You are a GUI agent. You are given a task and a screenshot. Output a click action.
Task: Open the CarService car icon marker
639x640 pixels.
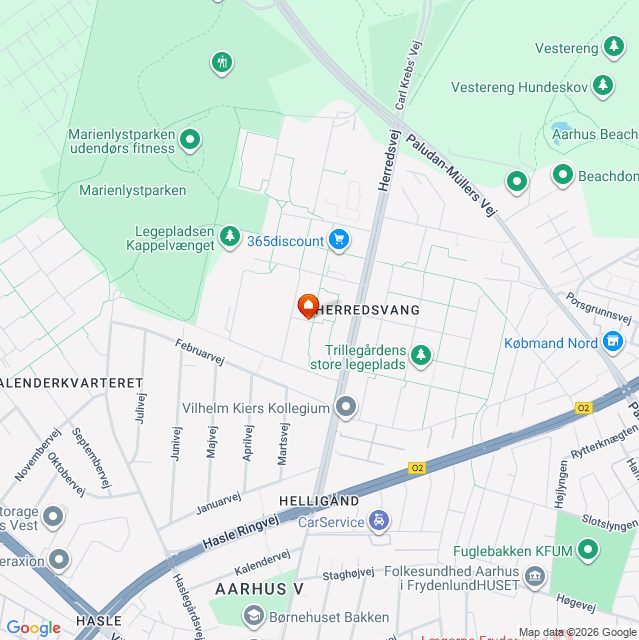click(379, 521)
